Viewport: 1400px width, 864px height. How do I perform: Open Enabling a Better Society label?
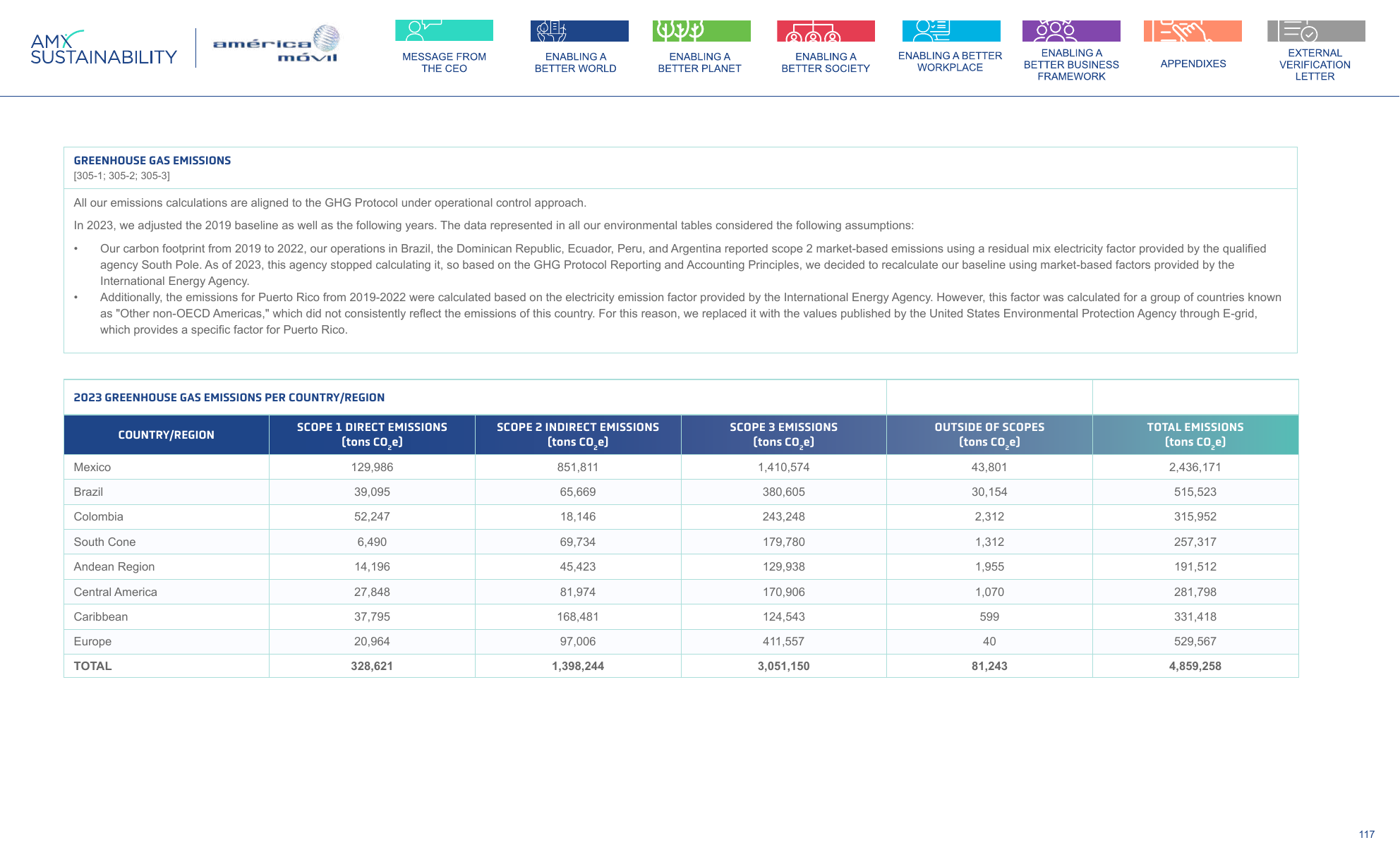click(826, 63)
